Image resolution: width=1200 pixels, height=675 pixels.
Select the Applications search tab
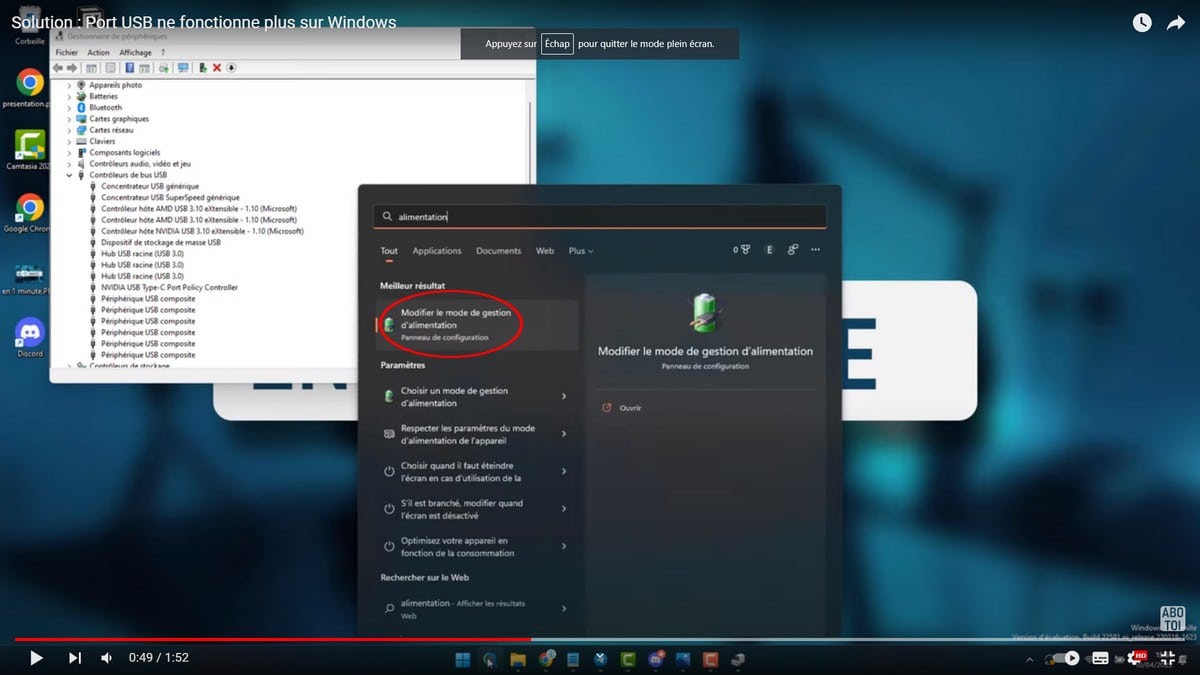[437, 251]
